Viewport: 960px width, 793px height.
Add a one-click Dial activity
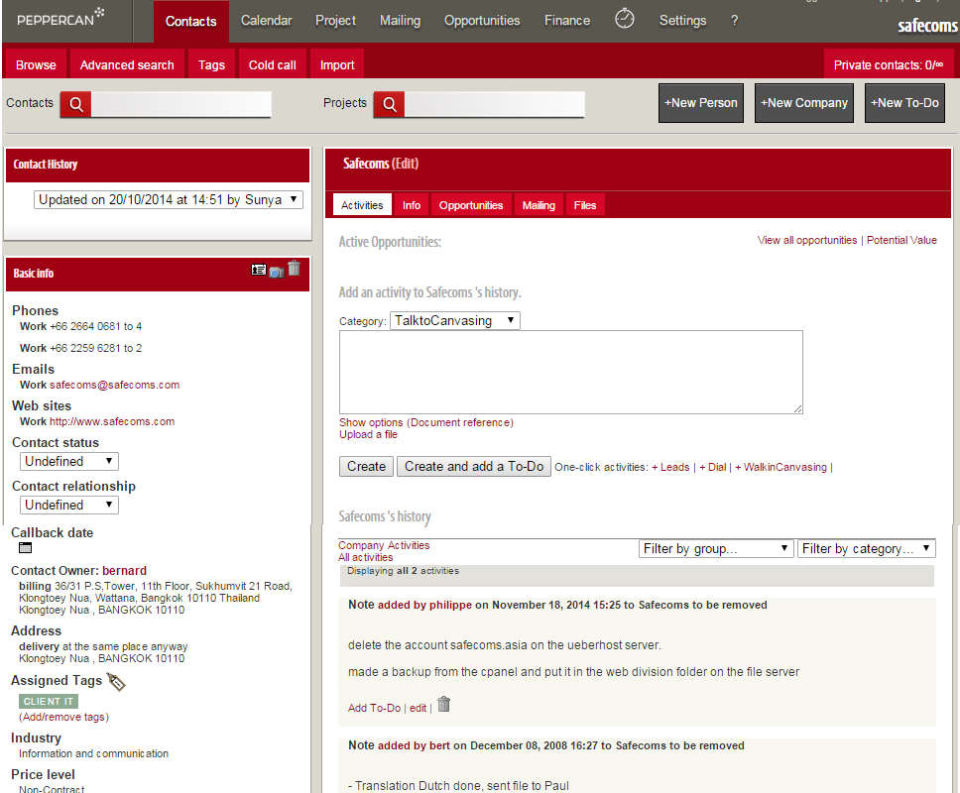tap(713, 467)
